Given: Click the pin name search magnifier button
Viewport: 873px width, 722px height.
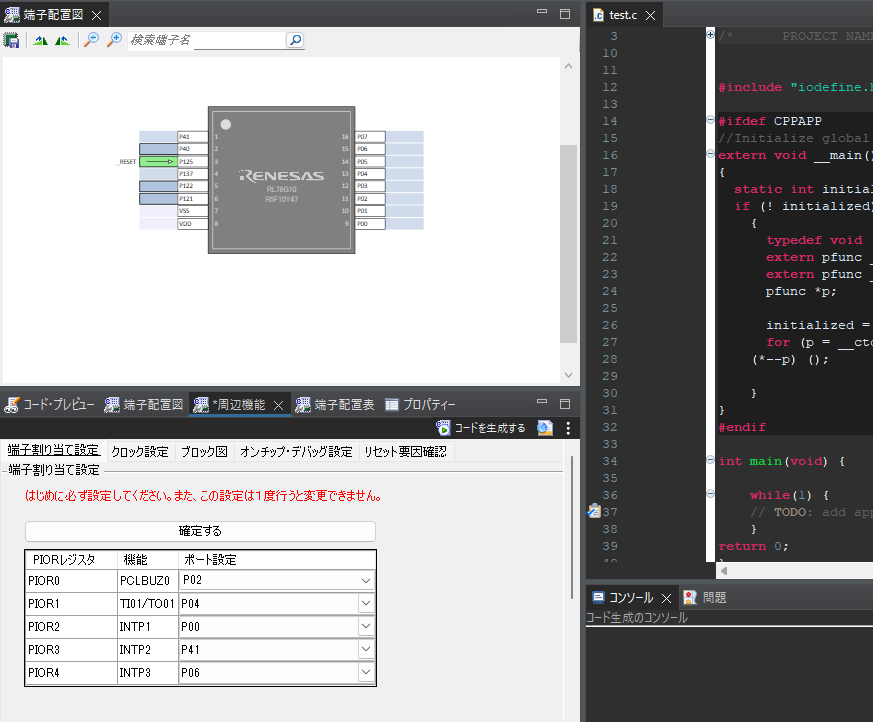Looking at the screenshot, I should (x=295, y=40).
